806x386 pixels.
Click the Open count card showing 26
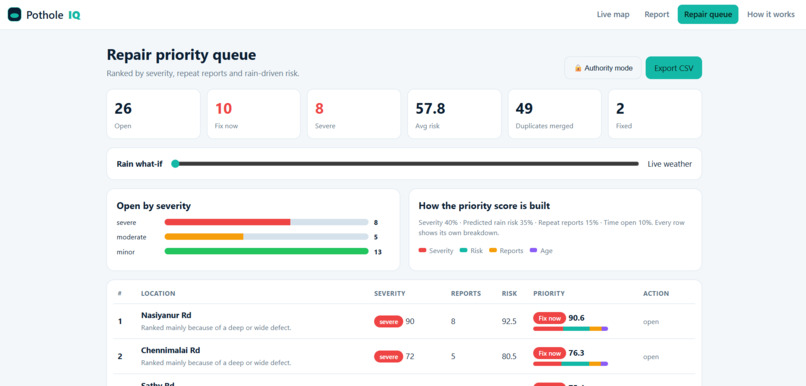(x=153, y=114)
